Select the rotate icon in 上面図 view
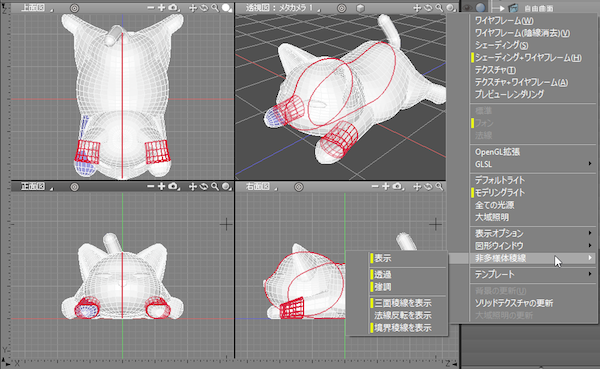 point(204,8)
